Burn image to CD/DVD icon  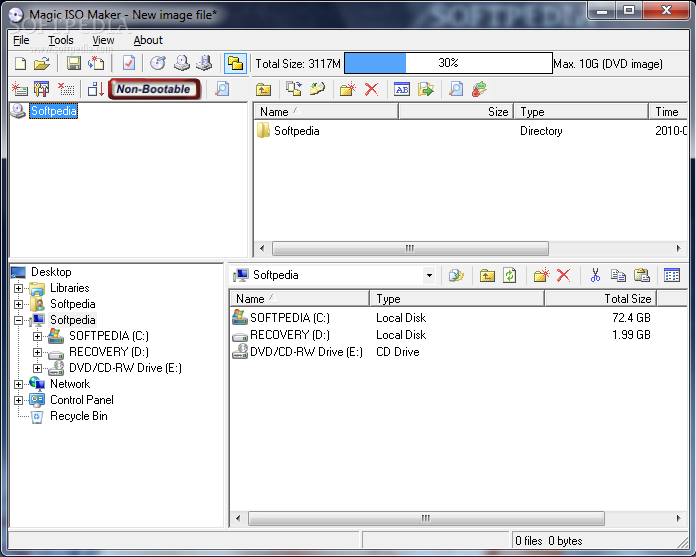tap(158, 63)
